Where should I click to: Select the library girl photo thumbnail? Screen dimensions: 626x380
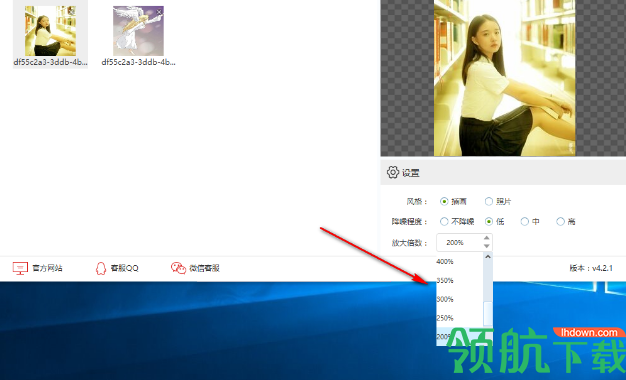[x=50, y=31]
